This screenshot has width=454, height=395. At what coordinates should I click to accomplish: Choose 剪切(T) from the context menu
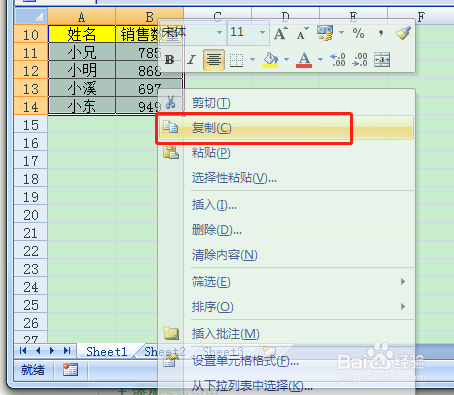pos(286,103)
